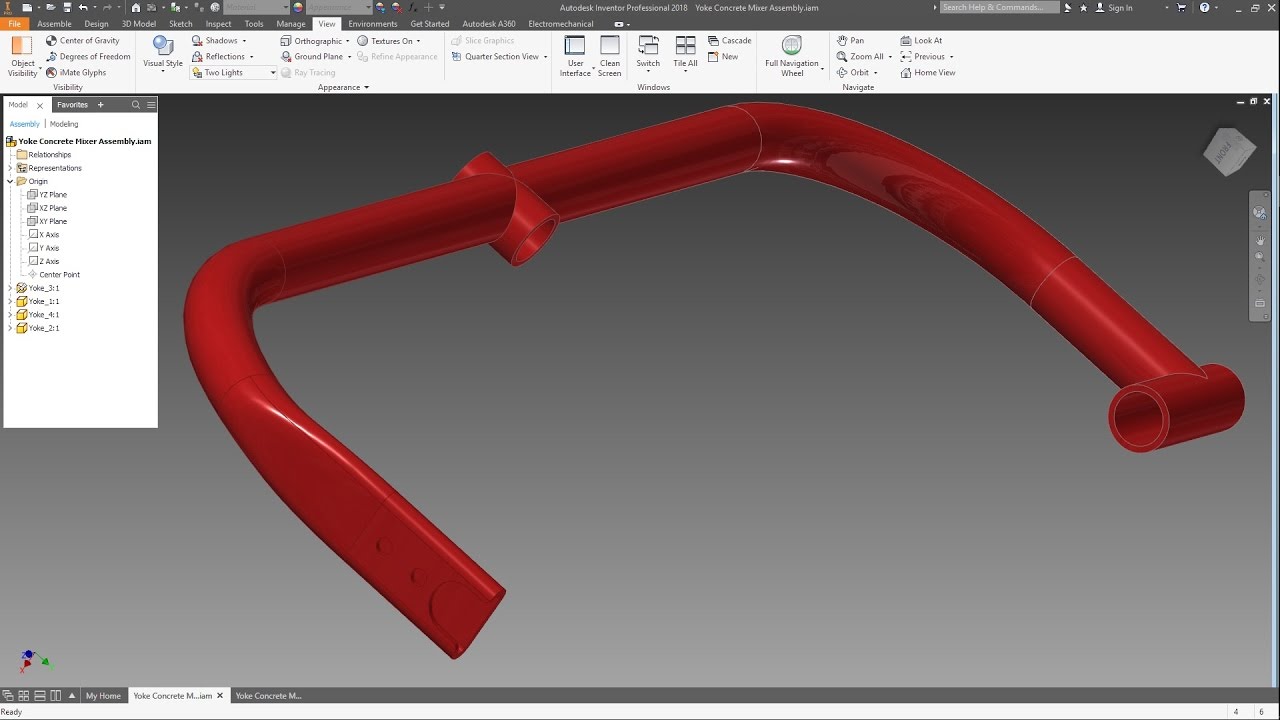Open the User Interface options
The image size is (1280, 720).
coord(575,56)
